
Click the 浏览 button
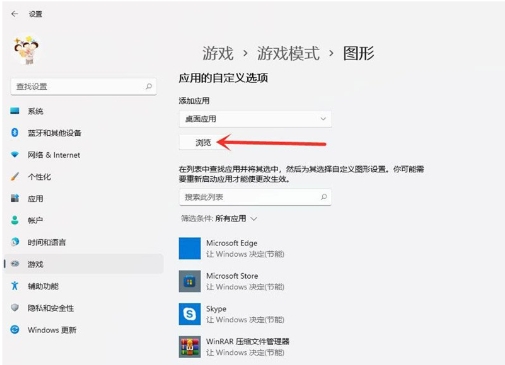[x=203, y=143]
